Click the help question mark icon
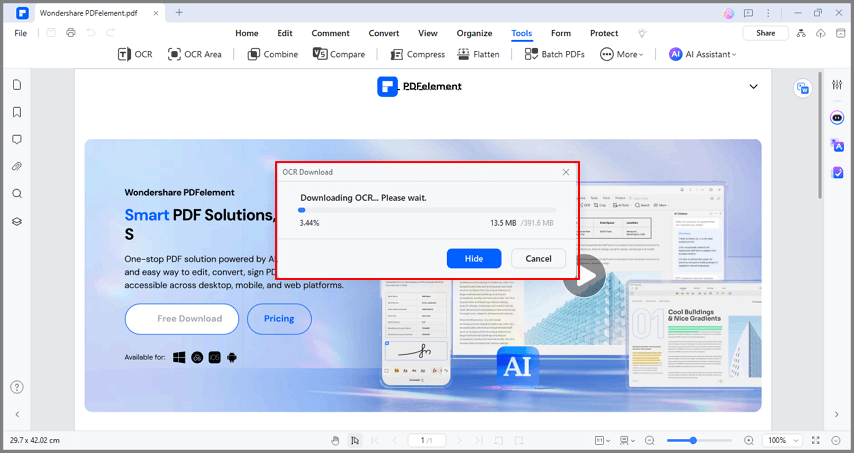This screenshot has width=854, height=453. tap(17, 387)
